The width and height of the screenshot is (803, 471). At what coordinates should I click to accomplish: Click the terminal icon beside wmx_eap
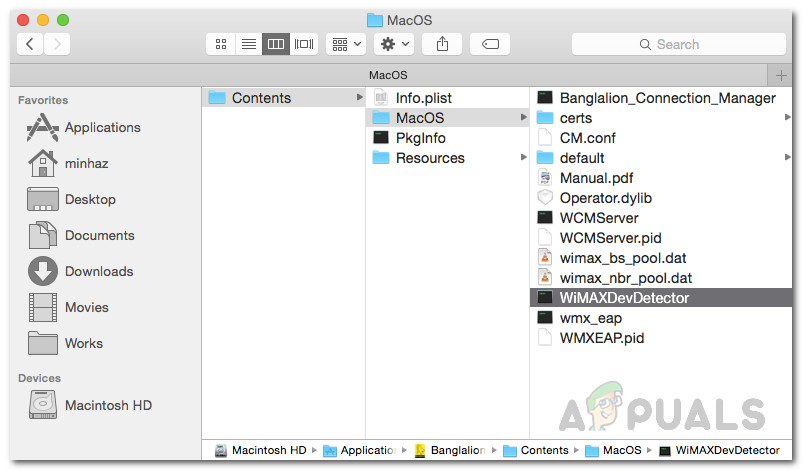pyautogui.click(x=545, y=317)
